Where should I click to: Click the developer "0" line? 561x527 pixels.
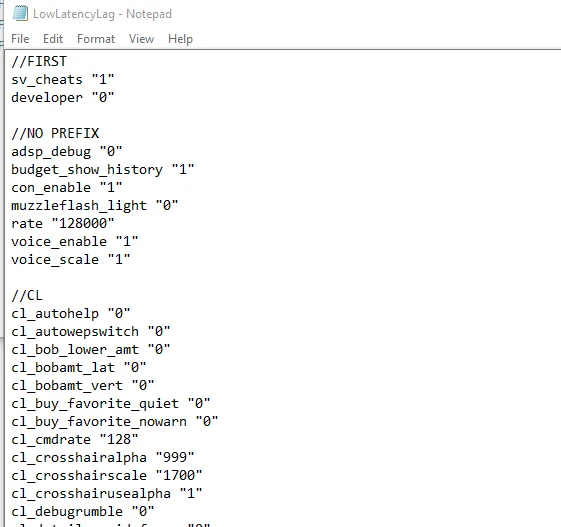coord(63,97)
